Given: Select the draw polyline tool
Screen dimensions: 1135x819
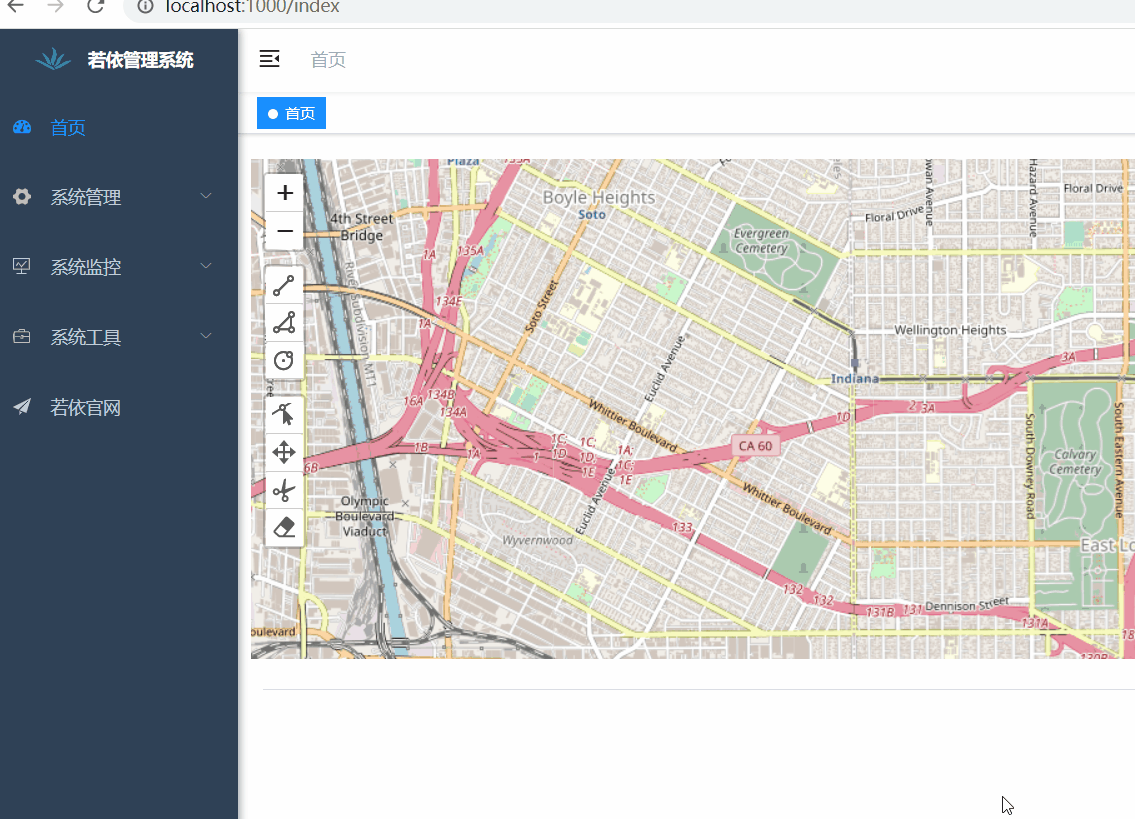Looking at the screenshot, I should [284, 285].
